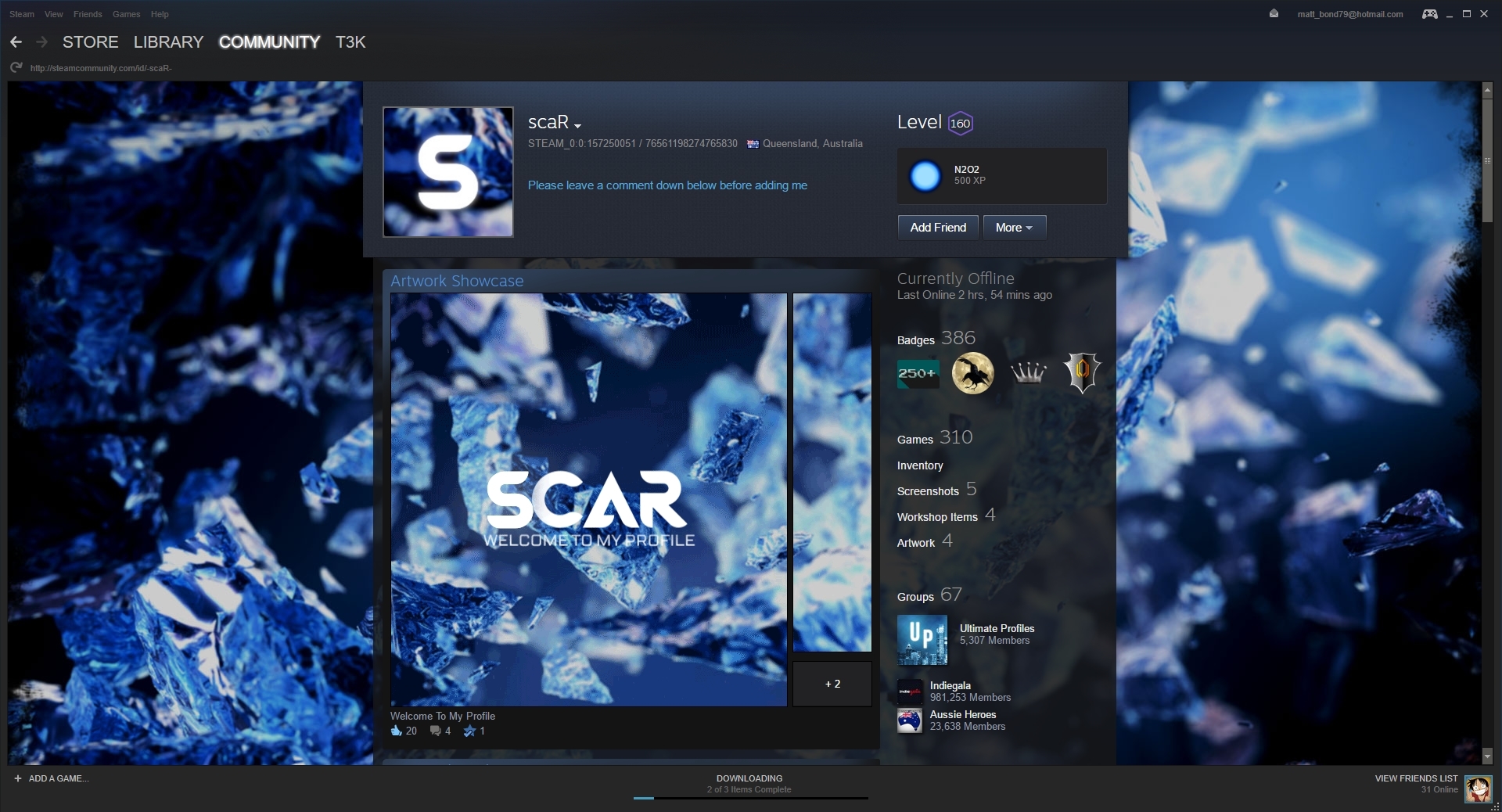Click the Artwork Showcase heading
The image size is (1502, 812).
457,281
